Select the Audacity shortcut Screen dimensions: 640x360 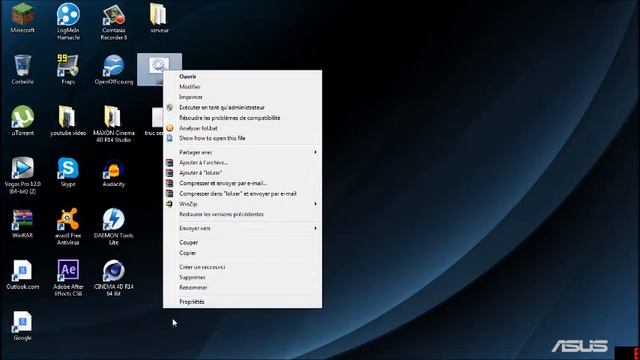114,172
